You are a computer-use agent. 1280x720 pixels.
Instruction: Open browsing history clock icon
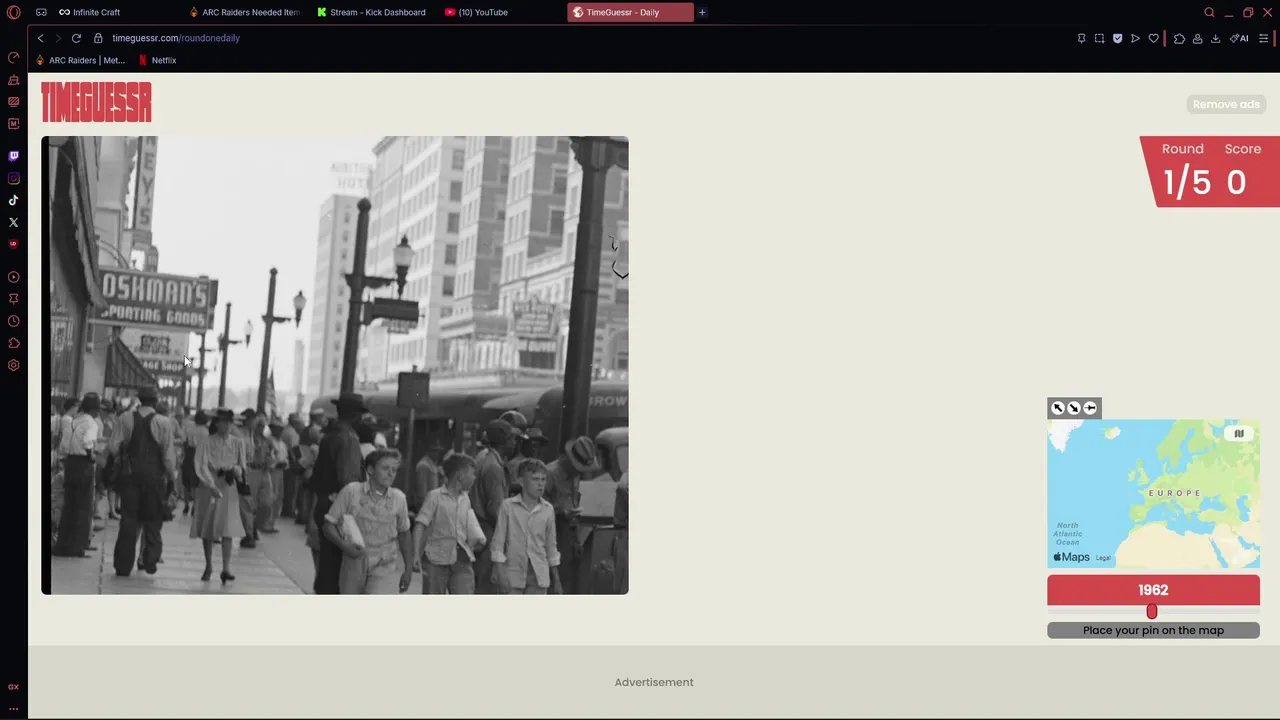tap(13, 321)
